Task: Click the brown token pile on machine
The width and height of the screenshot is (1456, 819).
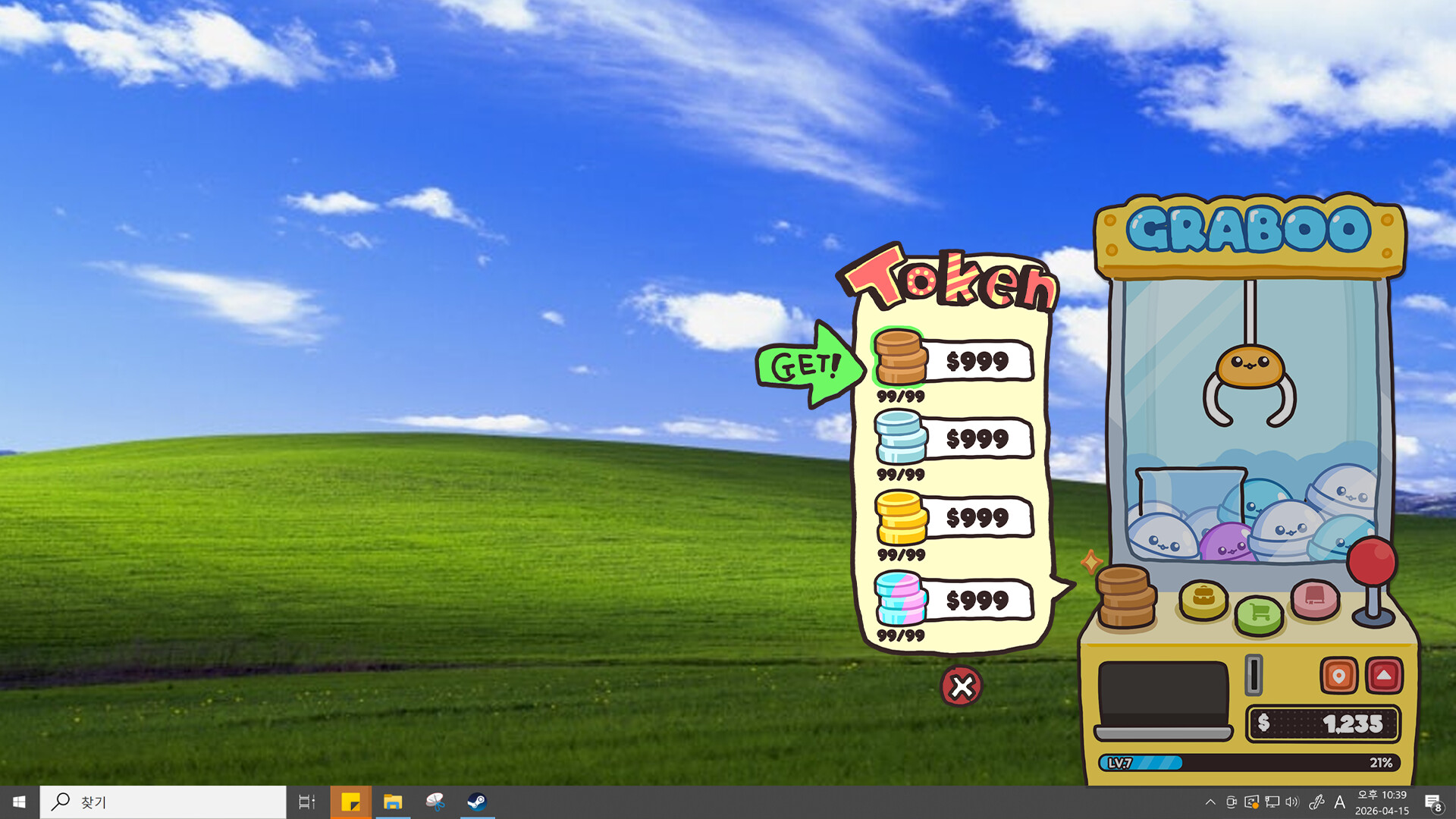Action: click(x=1125, y=597)
